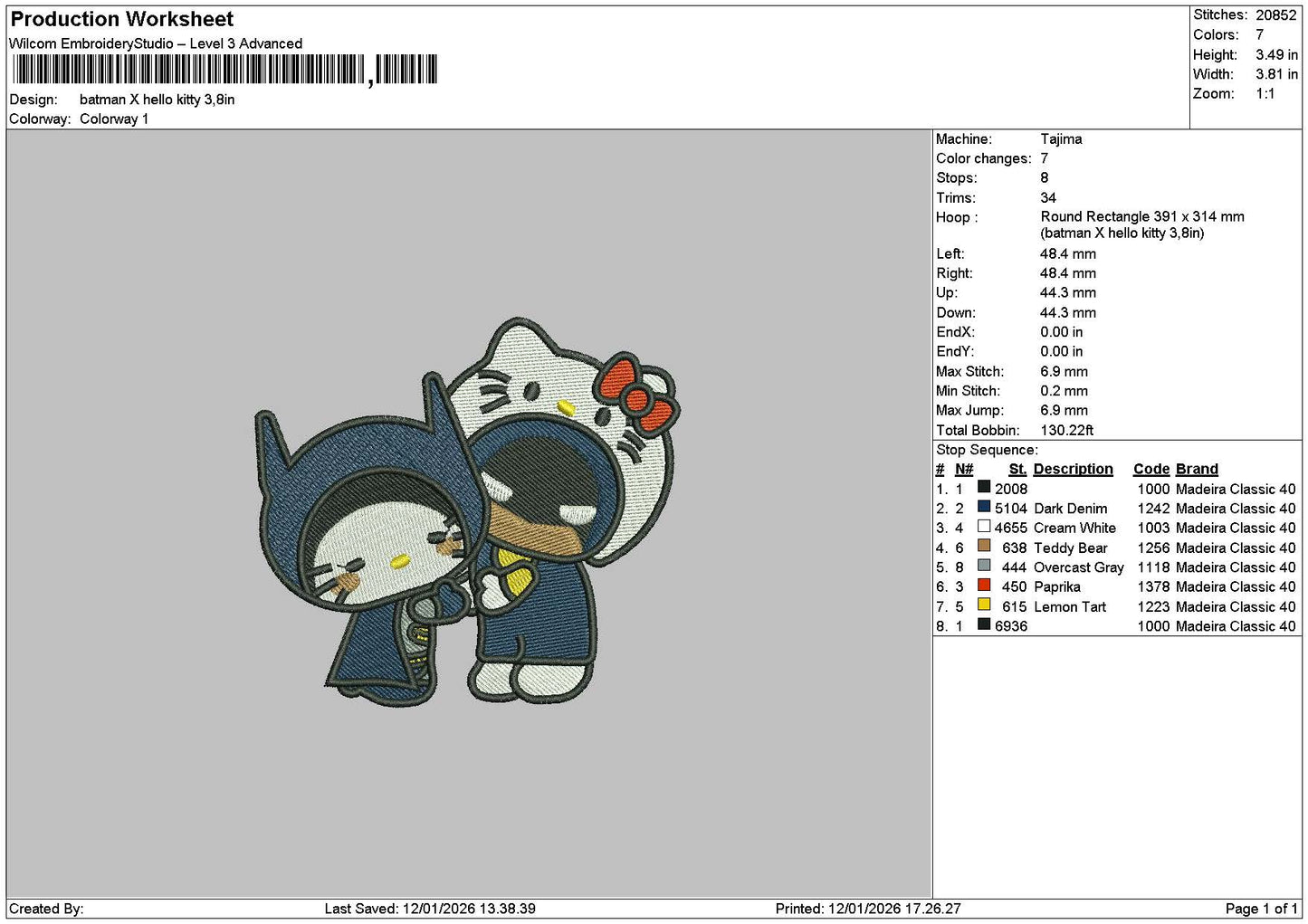Click the 'N#' column header
1308x924 pixels.
click(x=964, y=469)
